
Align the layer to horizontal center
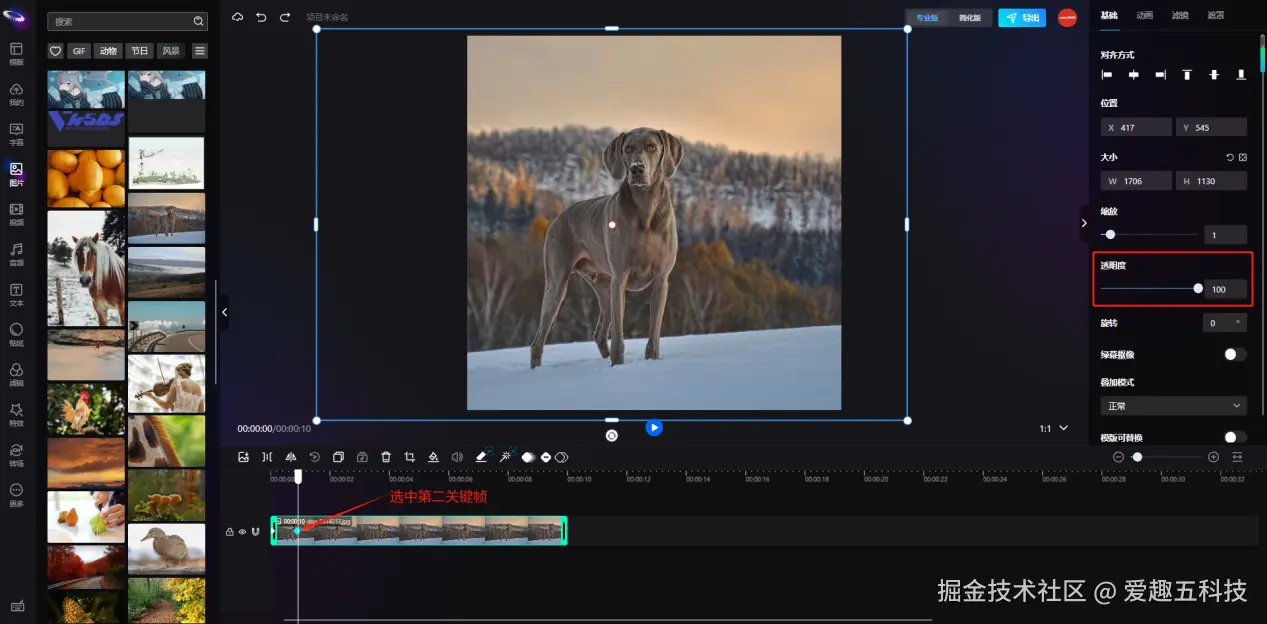(1134, 75)
